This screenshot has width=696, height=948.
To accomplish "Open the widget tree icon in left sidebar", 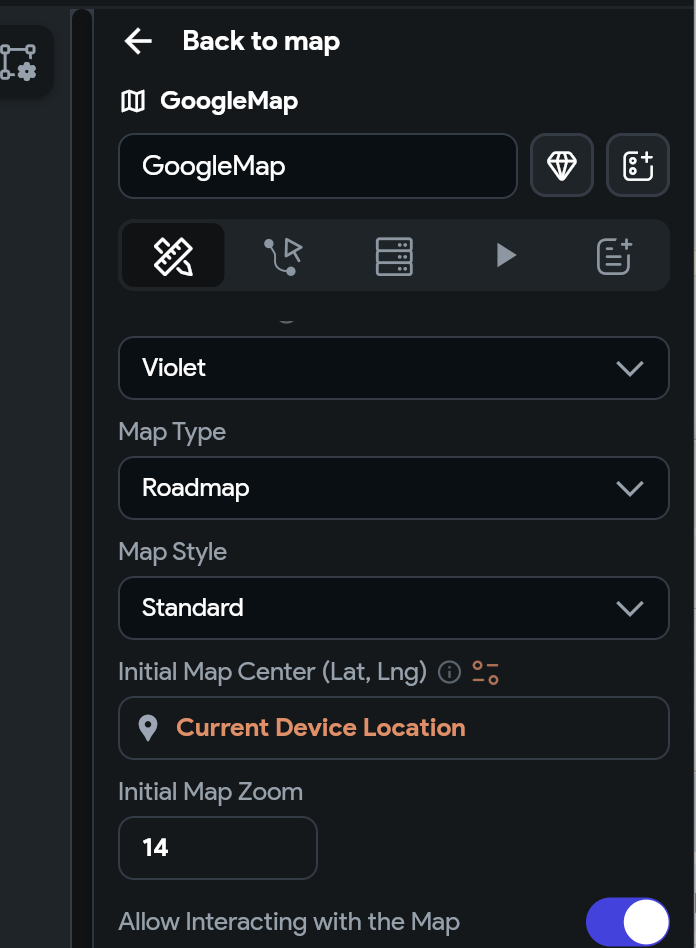I will pyautogui.click(x=19, y=62).
